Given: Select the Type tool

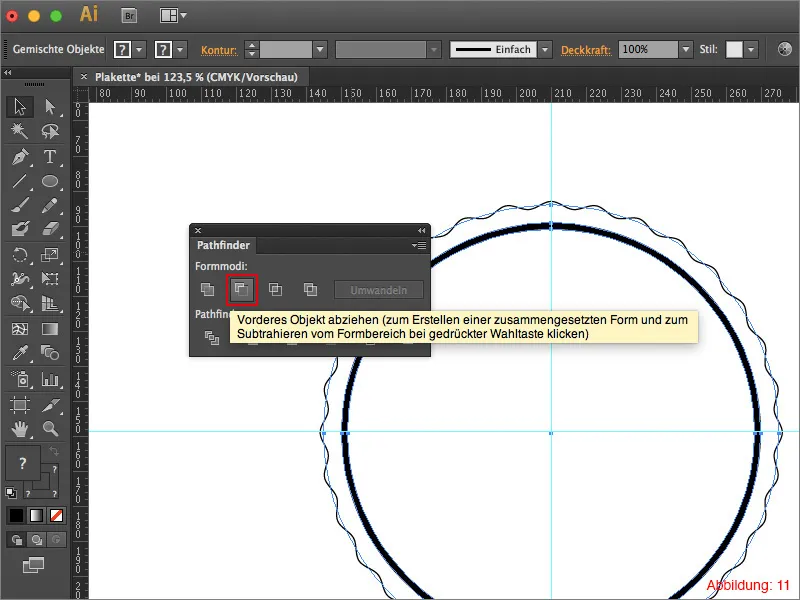Looking at the screenshot, I should click(x=49, y=157).
